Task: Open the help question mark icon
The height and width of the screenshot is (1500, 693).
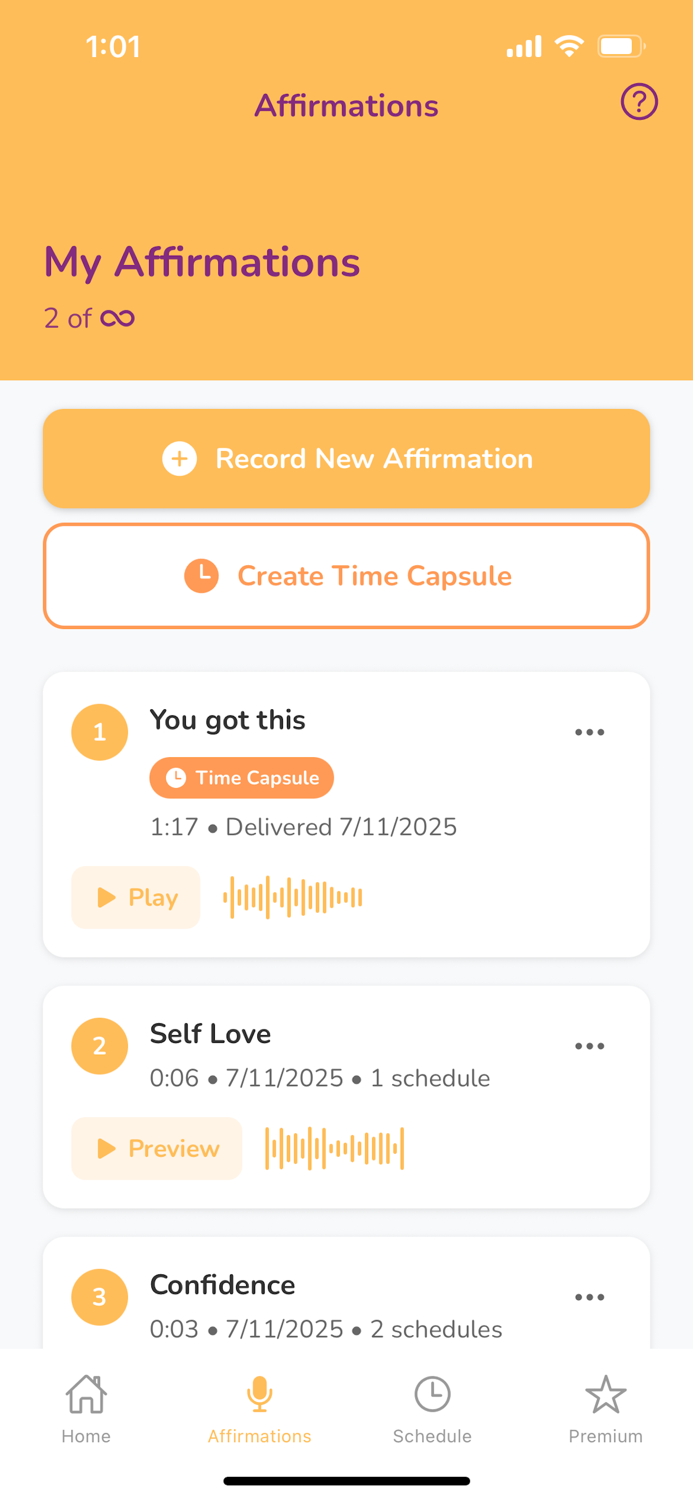Action: 639,102
